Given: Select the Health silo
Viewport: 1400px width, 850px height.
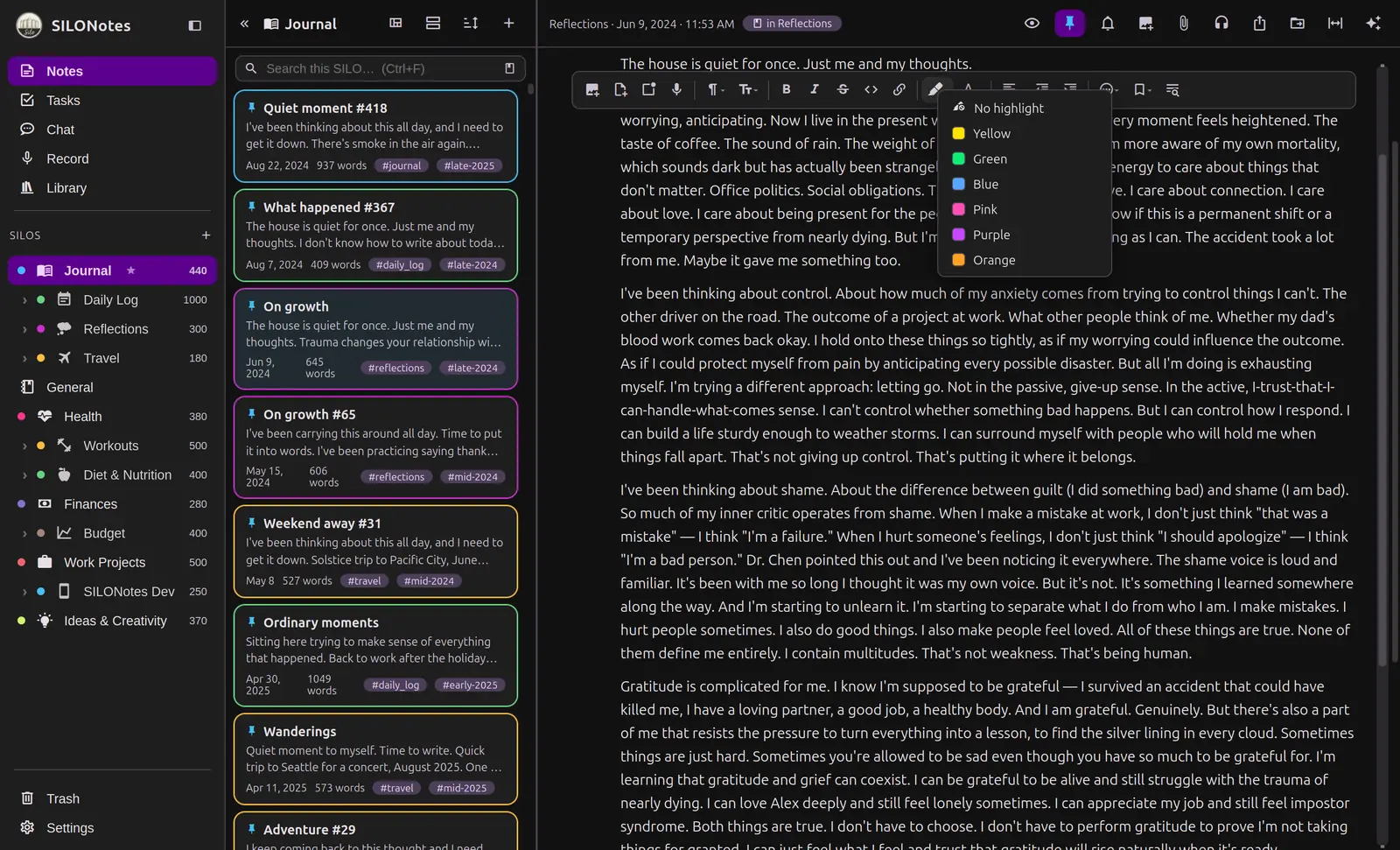Looking at the screenshot, I should (112, 417).
